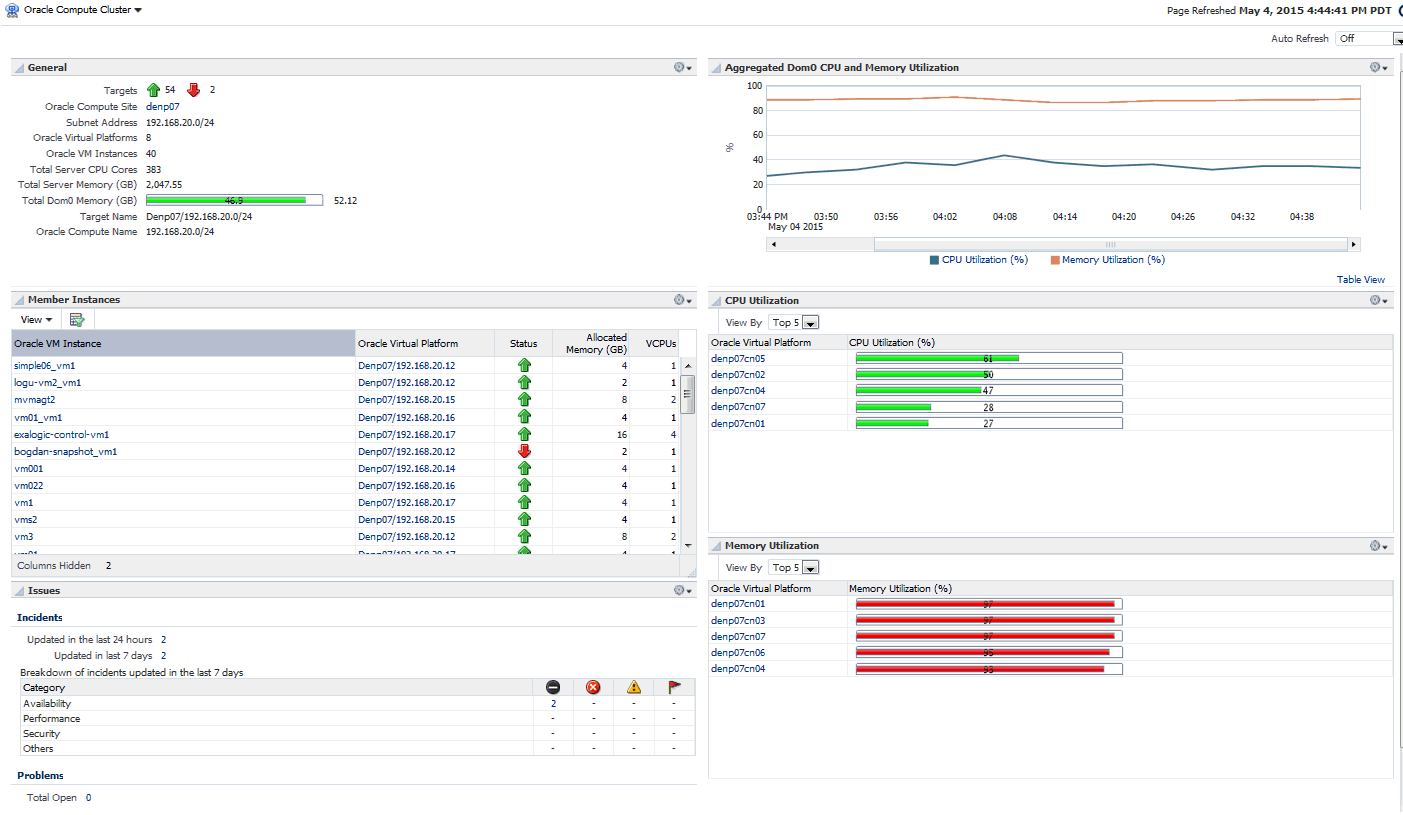Viewport: 1403px width, 815px height.
Task: Click the up status icon for vm001
Action: [524, 468]
